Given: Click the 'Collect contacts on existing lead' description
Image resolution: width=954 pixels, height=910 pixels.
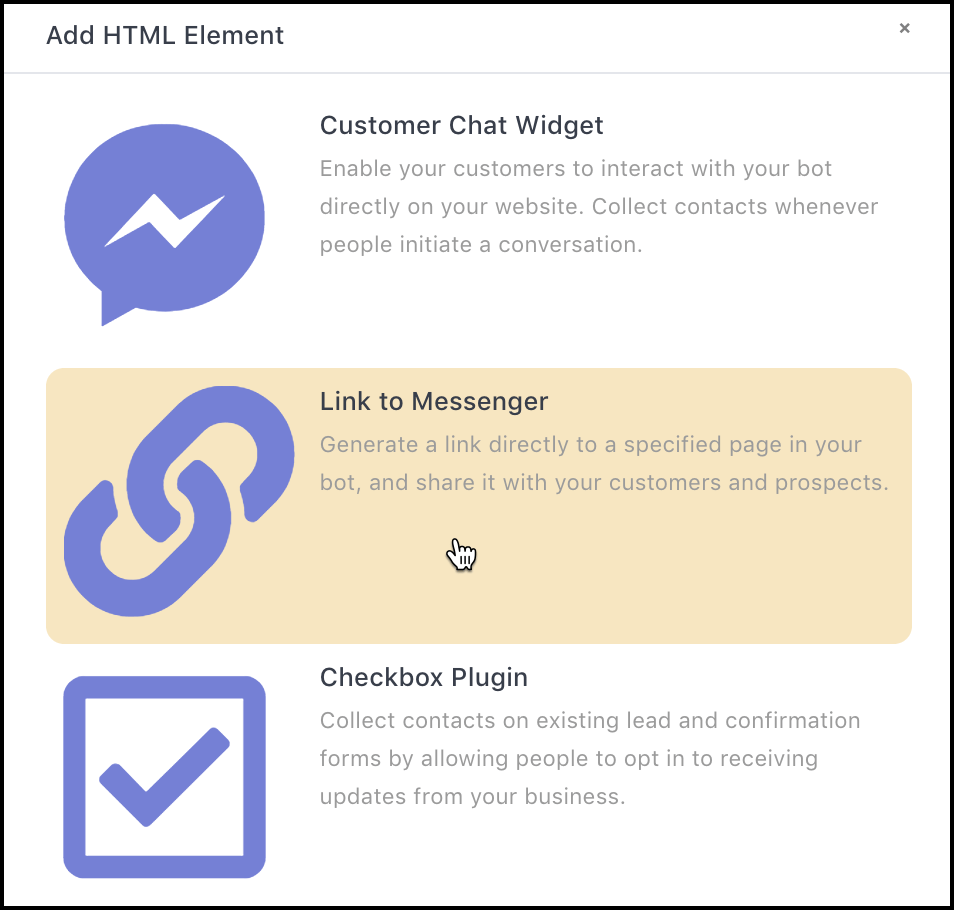Looking at the screenshot, I should (590, 758).
